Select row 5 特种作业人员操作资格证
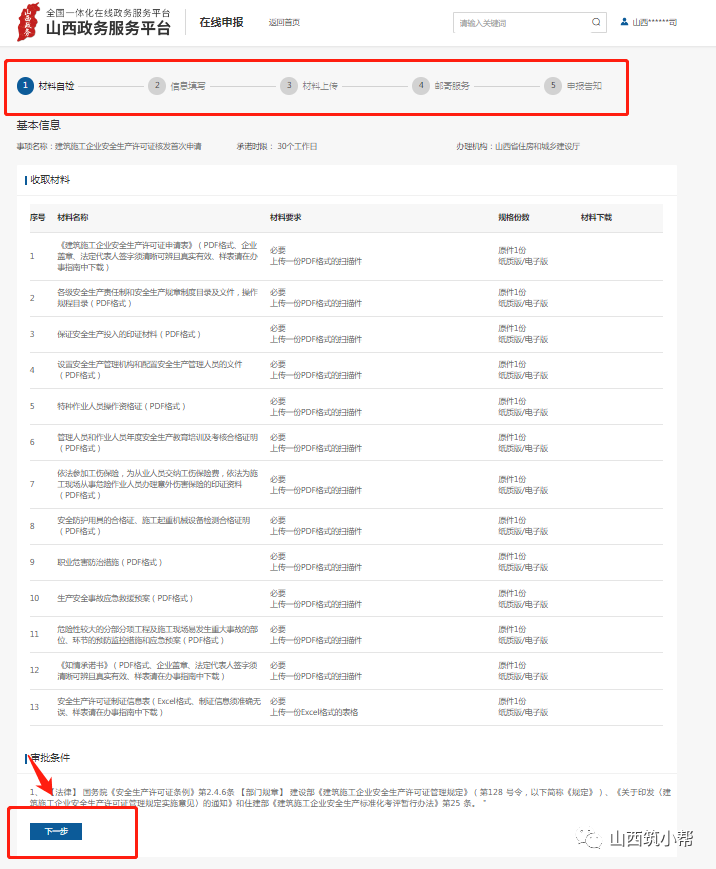Screen dimensions: 716x869 [121, 406]
